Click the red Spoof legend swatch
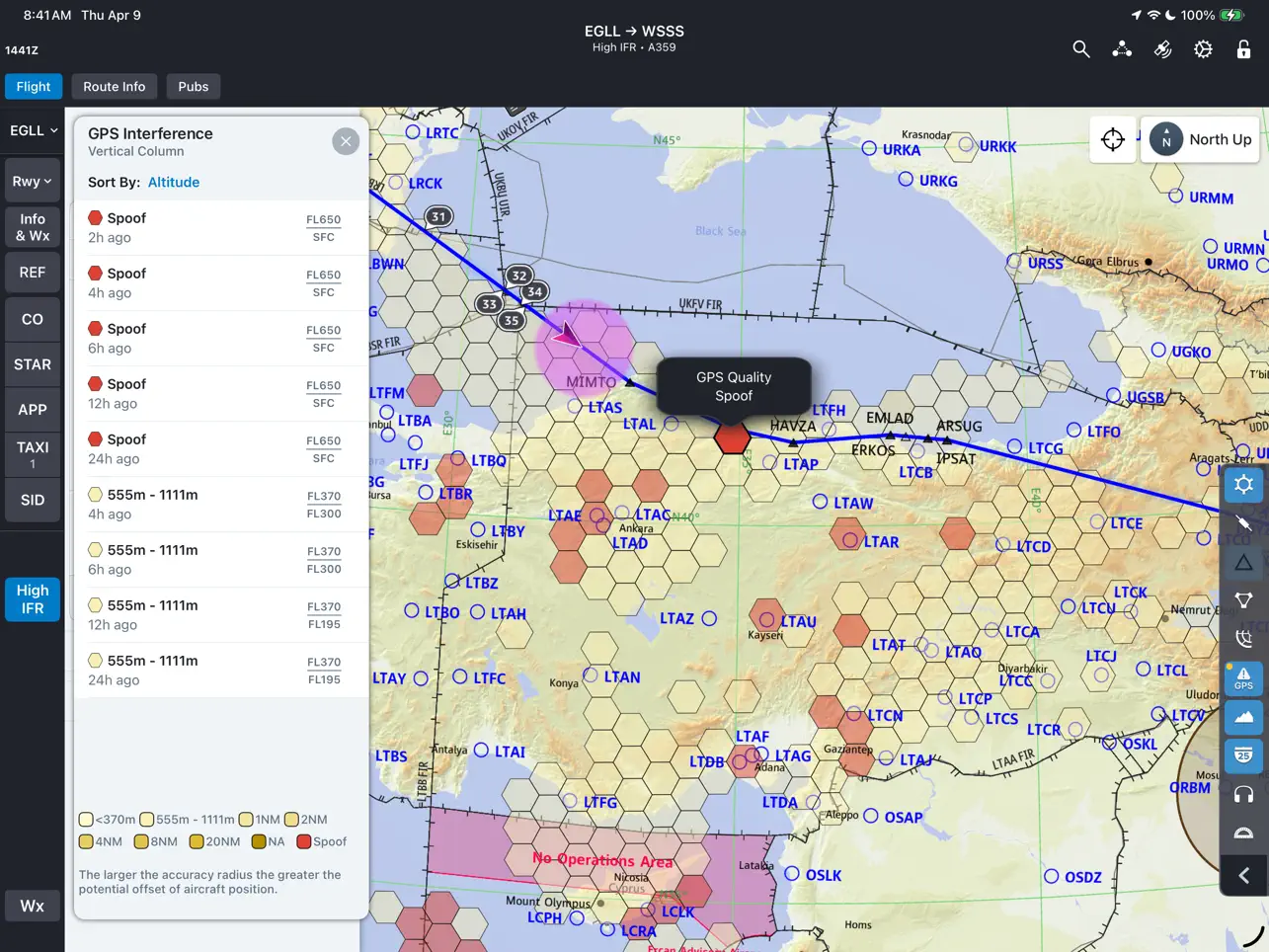This screenshot has height=952, width=1269. click(x=304, y=841)
